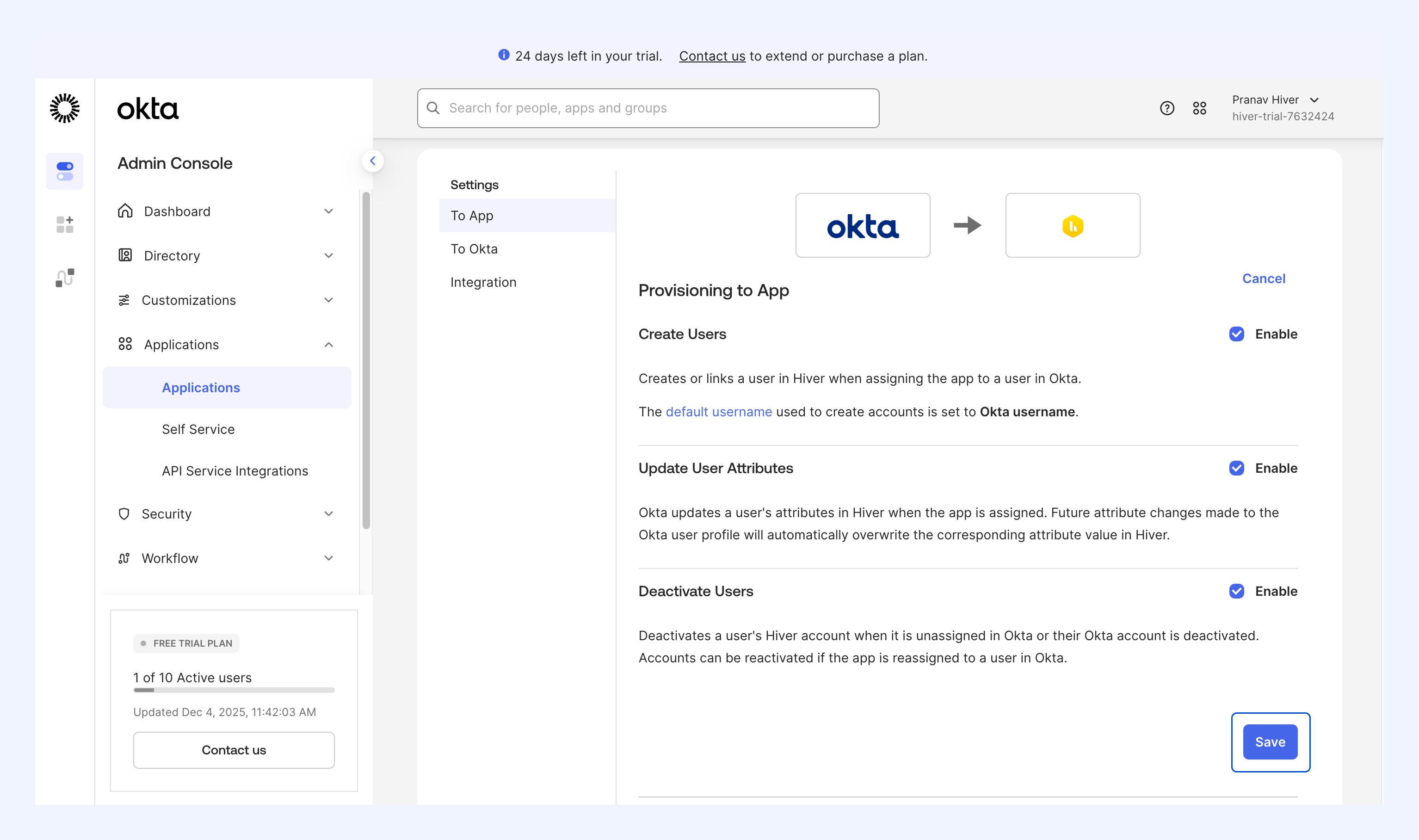Click the search magnifier icon

tap(433, 108)
